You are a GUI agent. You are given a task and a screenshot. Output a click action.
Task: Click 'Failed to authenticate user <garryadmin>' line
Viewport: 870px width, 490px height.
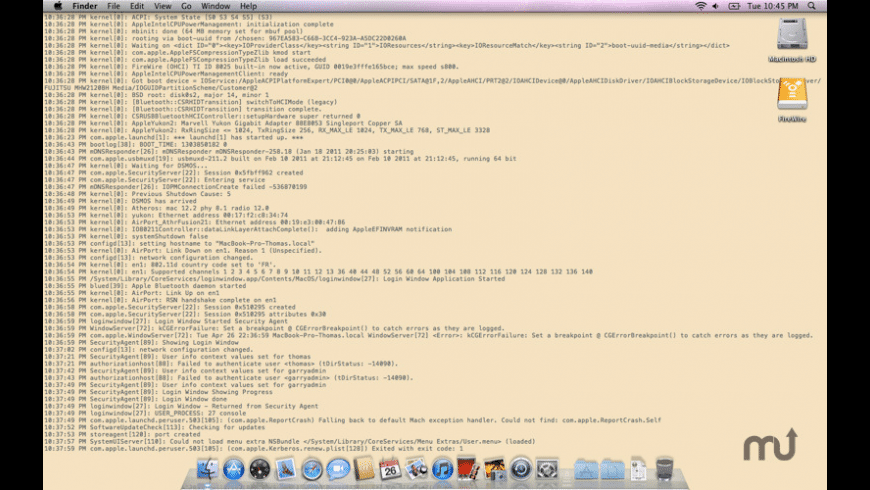[x=229, y=377]
